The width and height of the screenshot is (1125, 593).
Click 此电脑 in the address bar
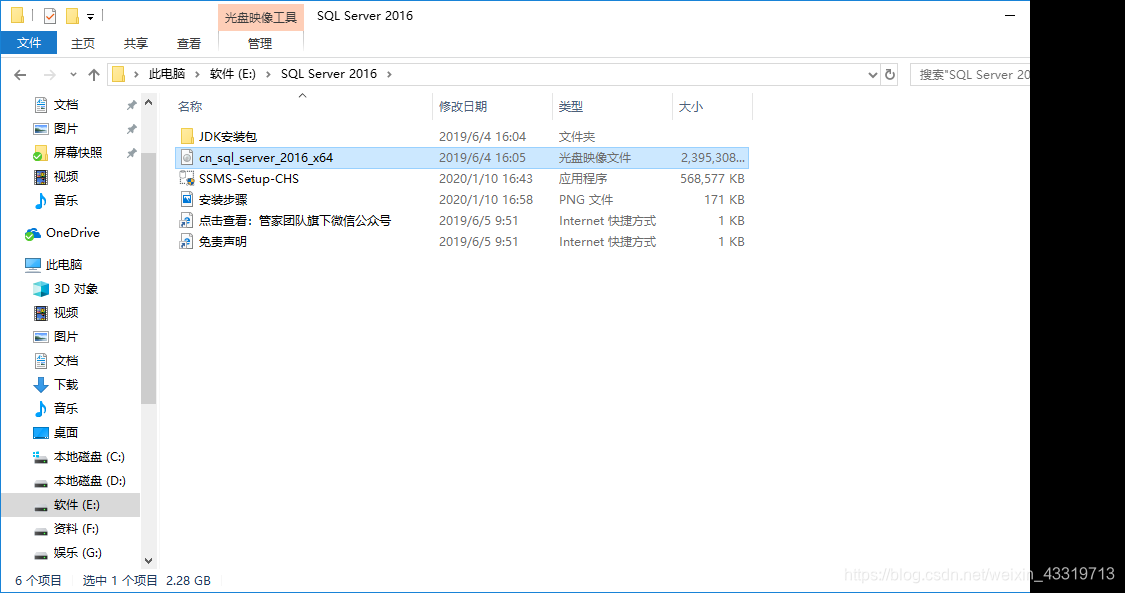166,74
